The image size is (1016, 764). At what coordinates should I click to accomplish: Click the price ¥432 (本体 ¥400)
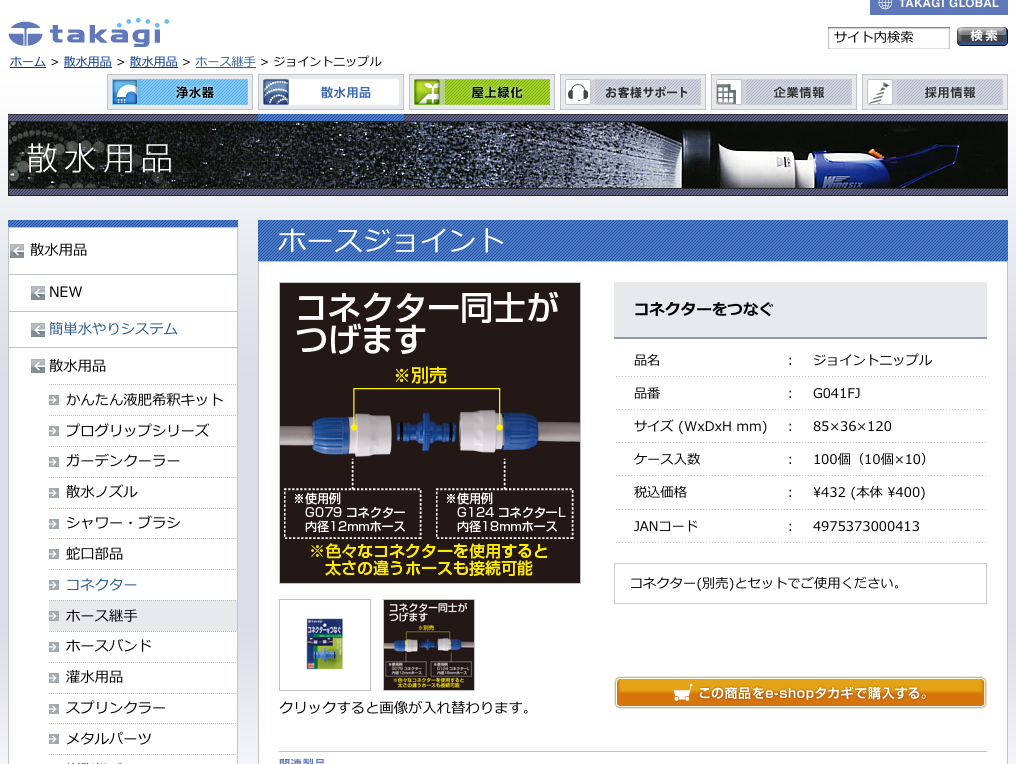click(x=869, y=492)
